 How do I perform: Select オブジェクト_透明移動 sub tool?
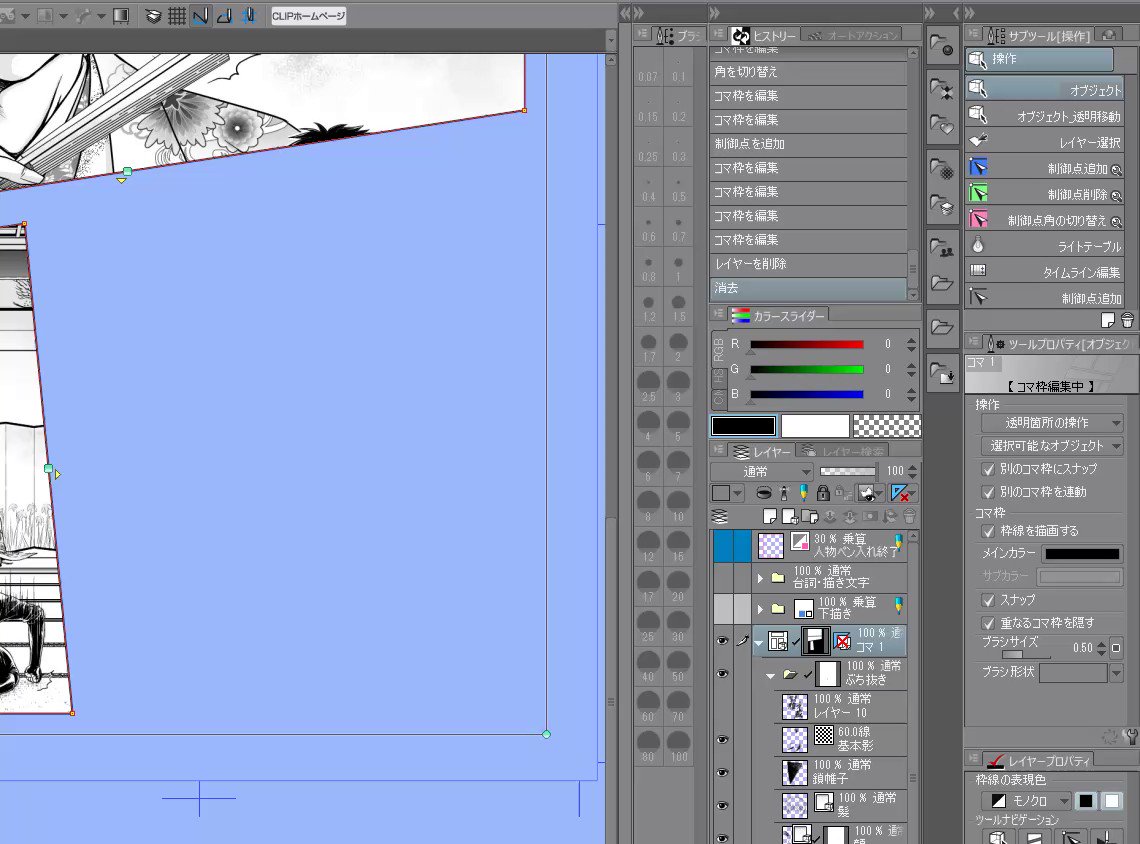(x=1045, y=116)
